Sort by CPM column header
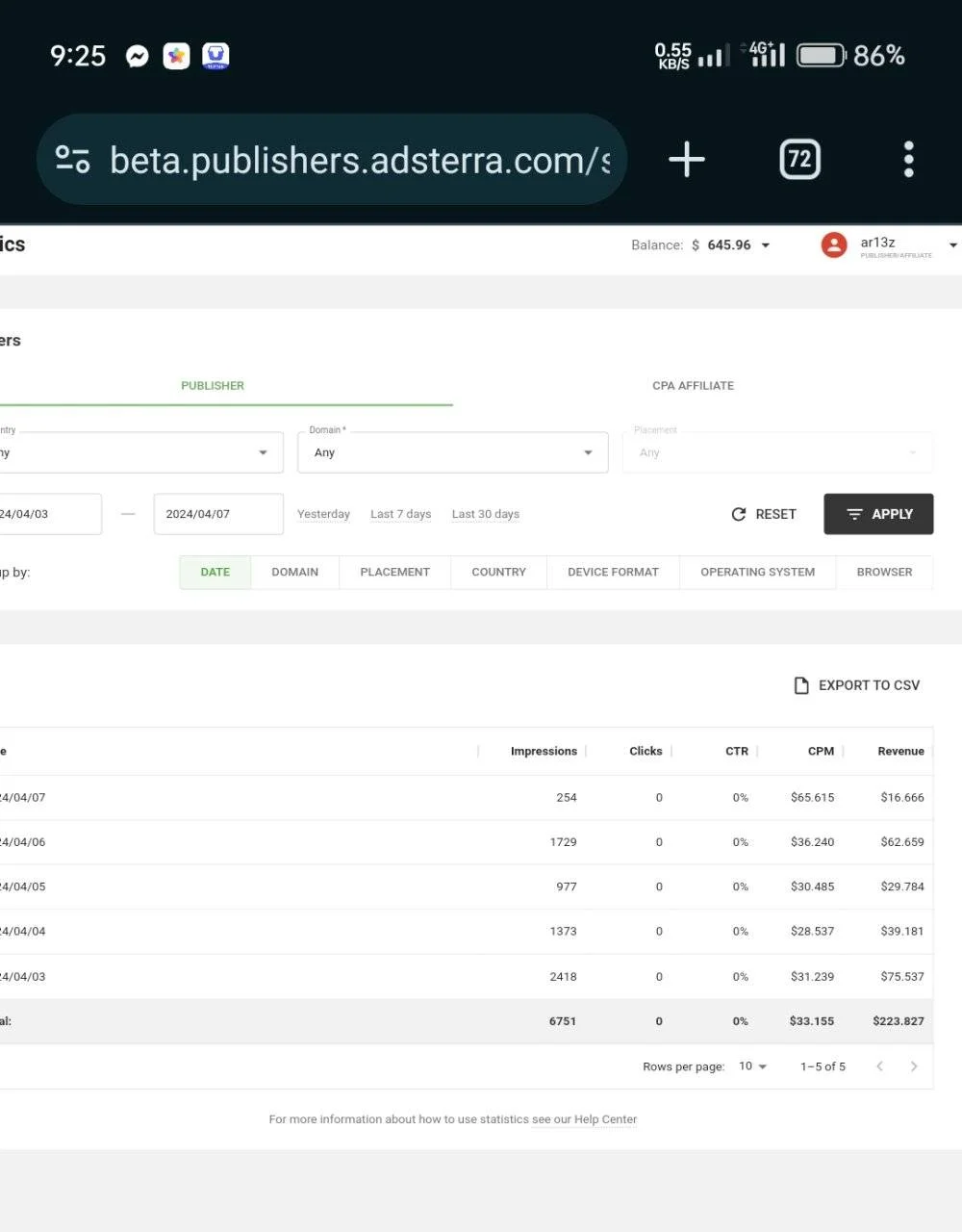The image size is (962, 1232). (x=821, y=752)
